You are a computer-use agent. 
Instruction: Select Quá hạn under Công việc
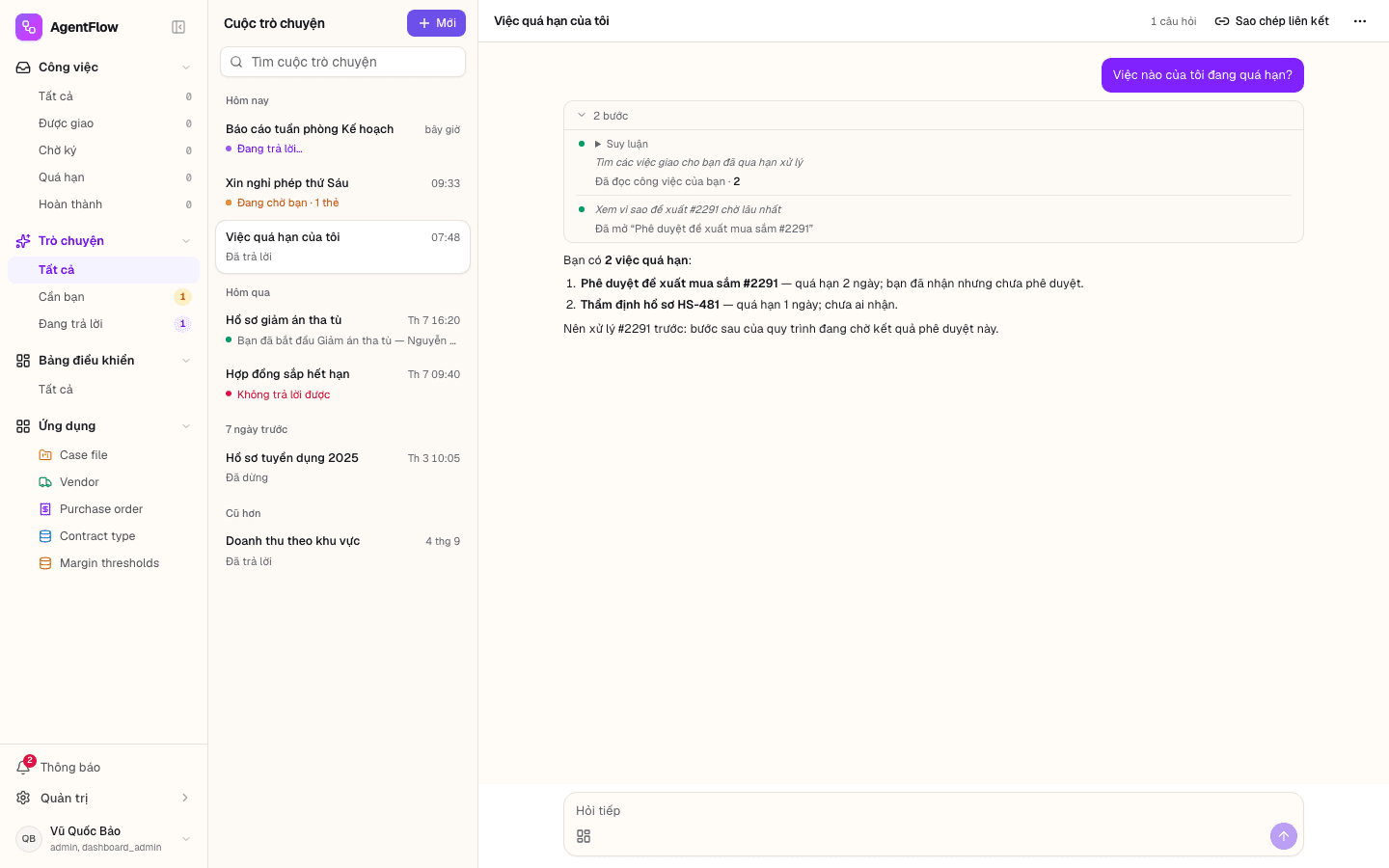(x=104, y=177)
